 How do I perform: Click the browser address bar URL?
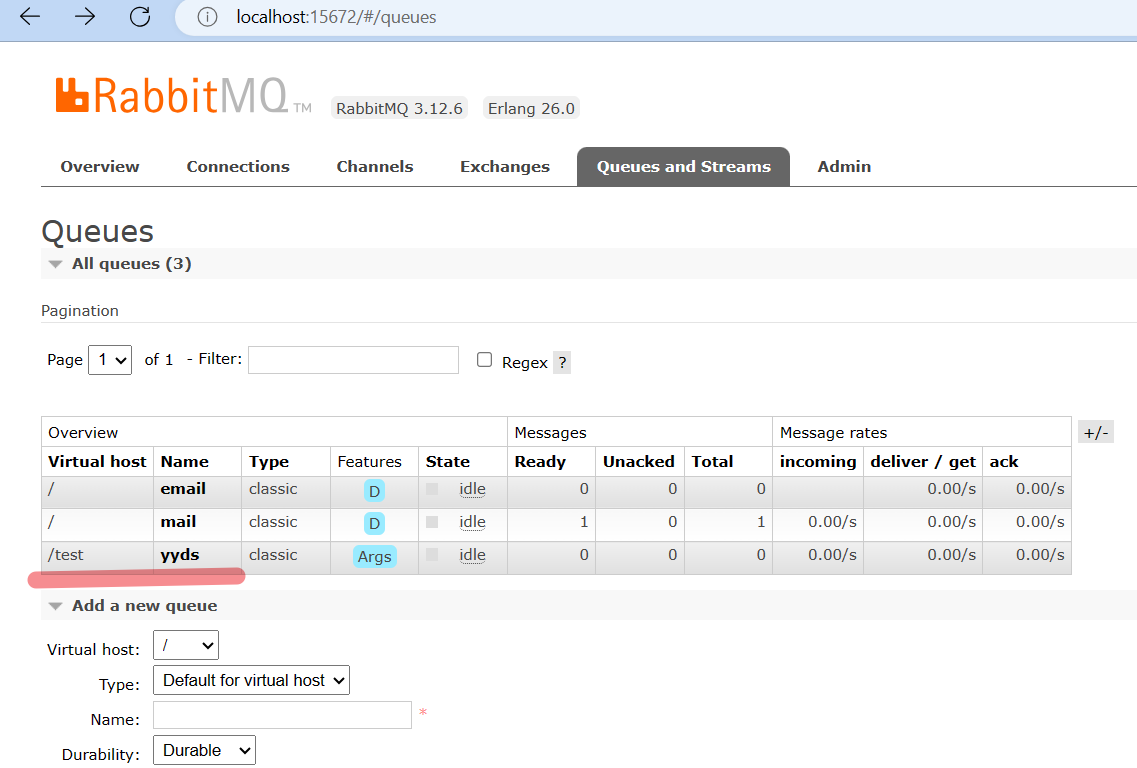(x=336, y=17)
